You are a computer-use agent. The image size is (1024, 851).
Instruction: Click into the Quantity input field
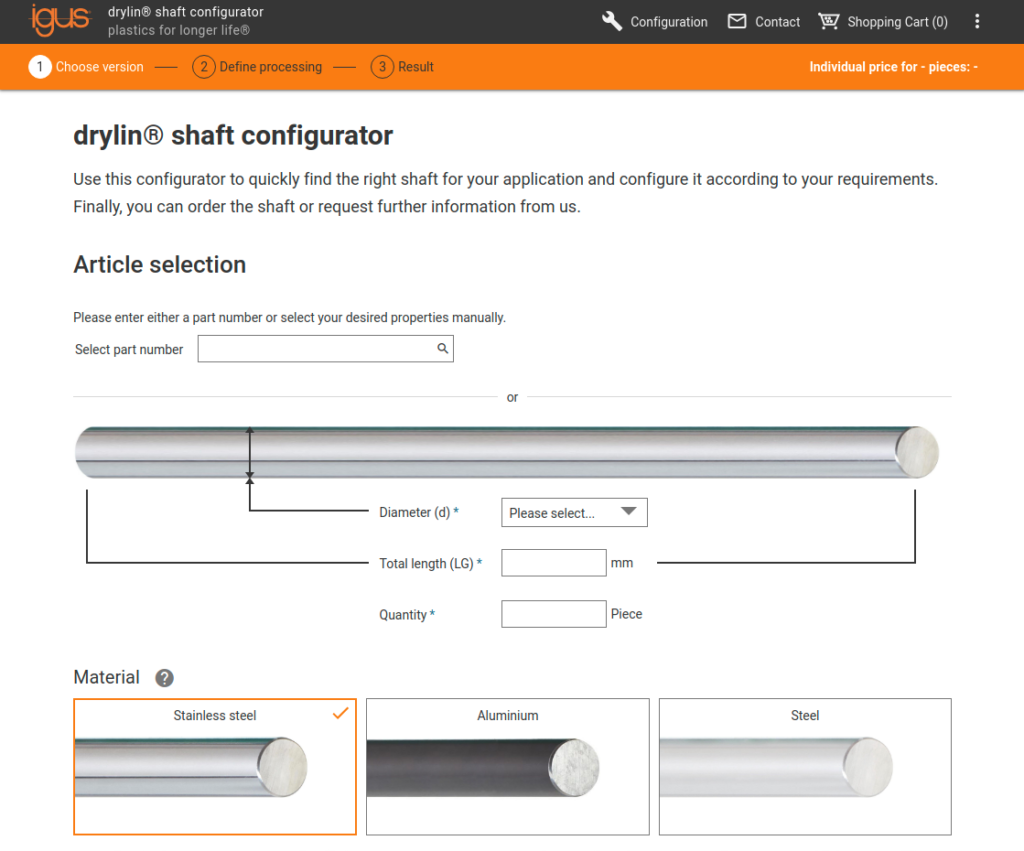click(554, 614)
